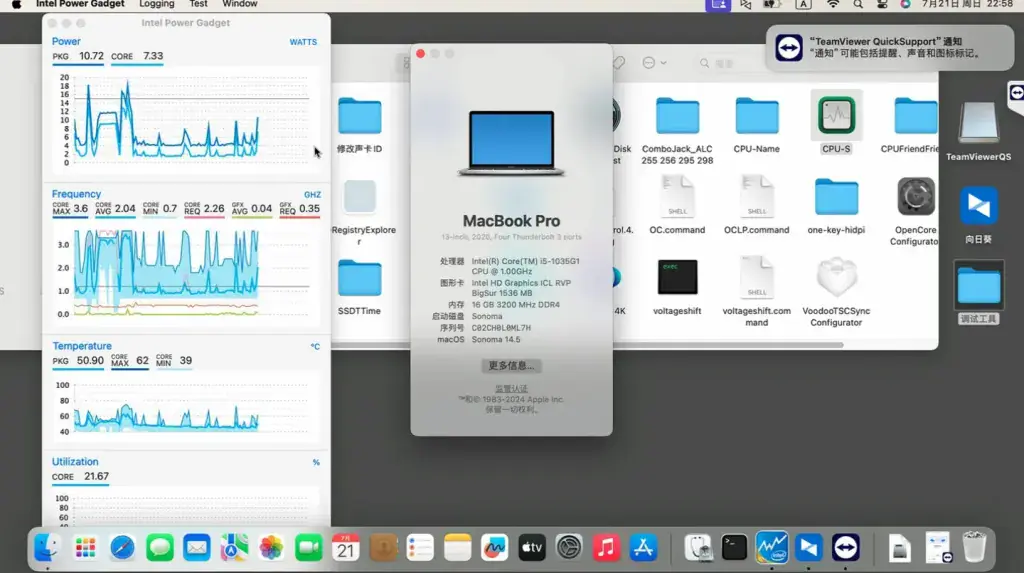
Task: Open the Finder action menu dropdown
Action: pyautogui.click(x=654, y=63)
